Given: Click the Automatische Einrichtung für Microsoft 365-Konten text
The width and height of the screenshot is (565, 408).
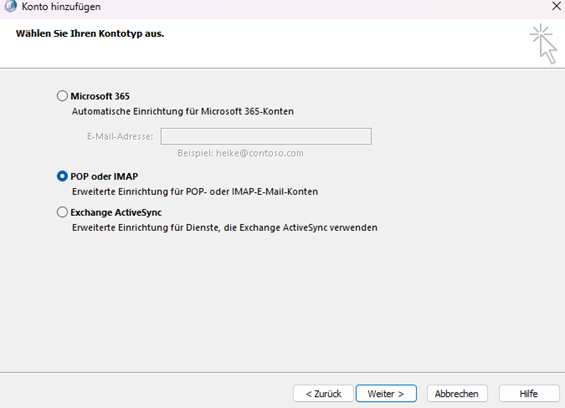Looking at the screenshot, I should [183, 111].
